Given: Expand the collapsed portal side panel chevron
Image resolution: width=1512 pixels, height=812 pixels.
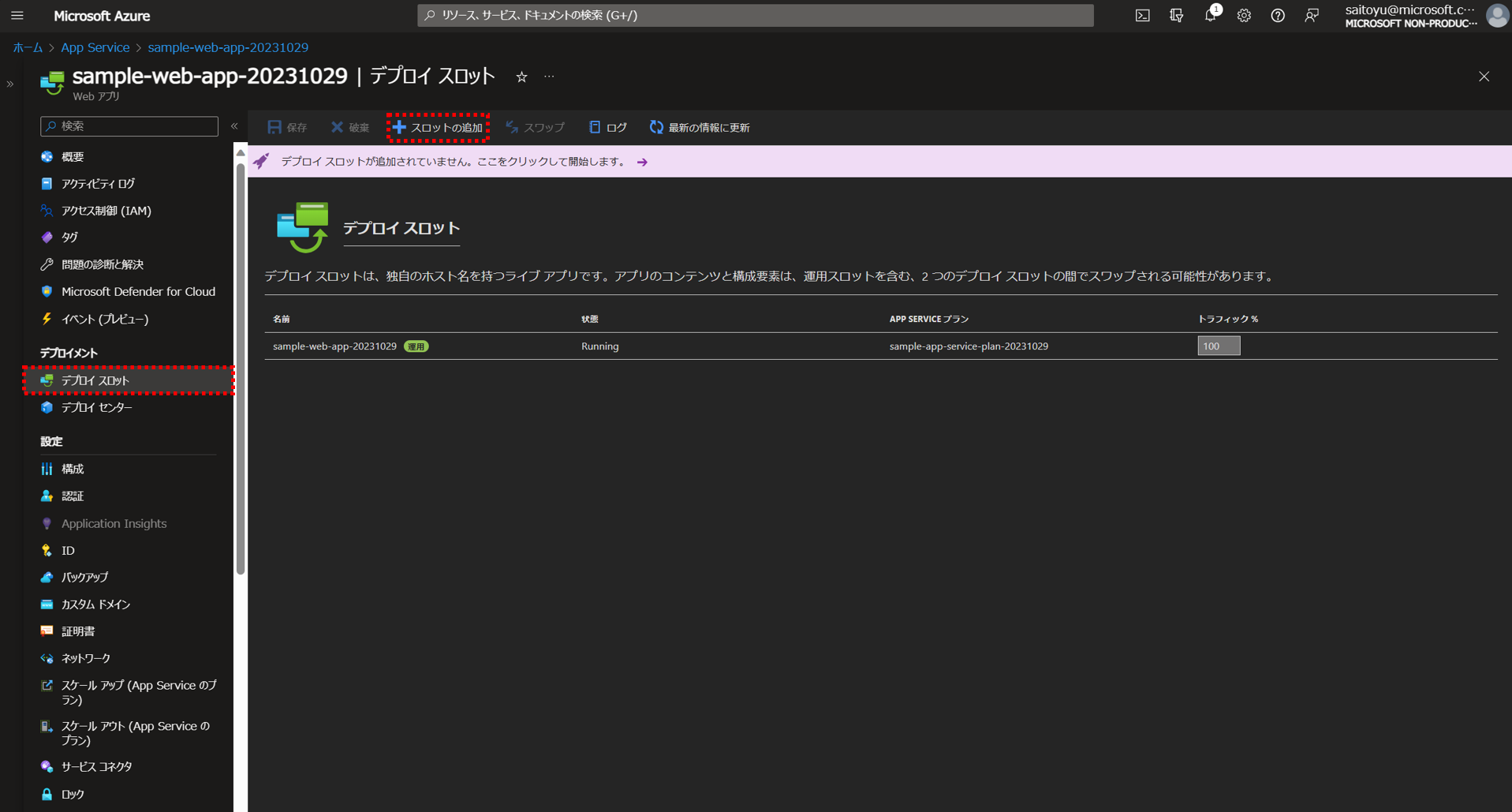Looking at the screenshot, I should click(x=10, y=84).
